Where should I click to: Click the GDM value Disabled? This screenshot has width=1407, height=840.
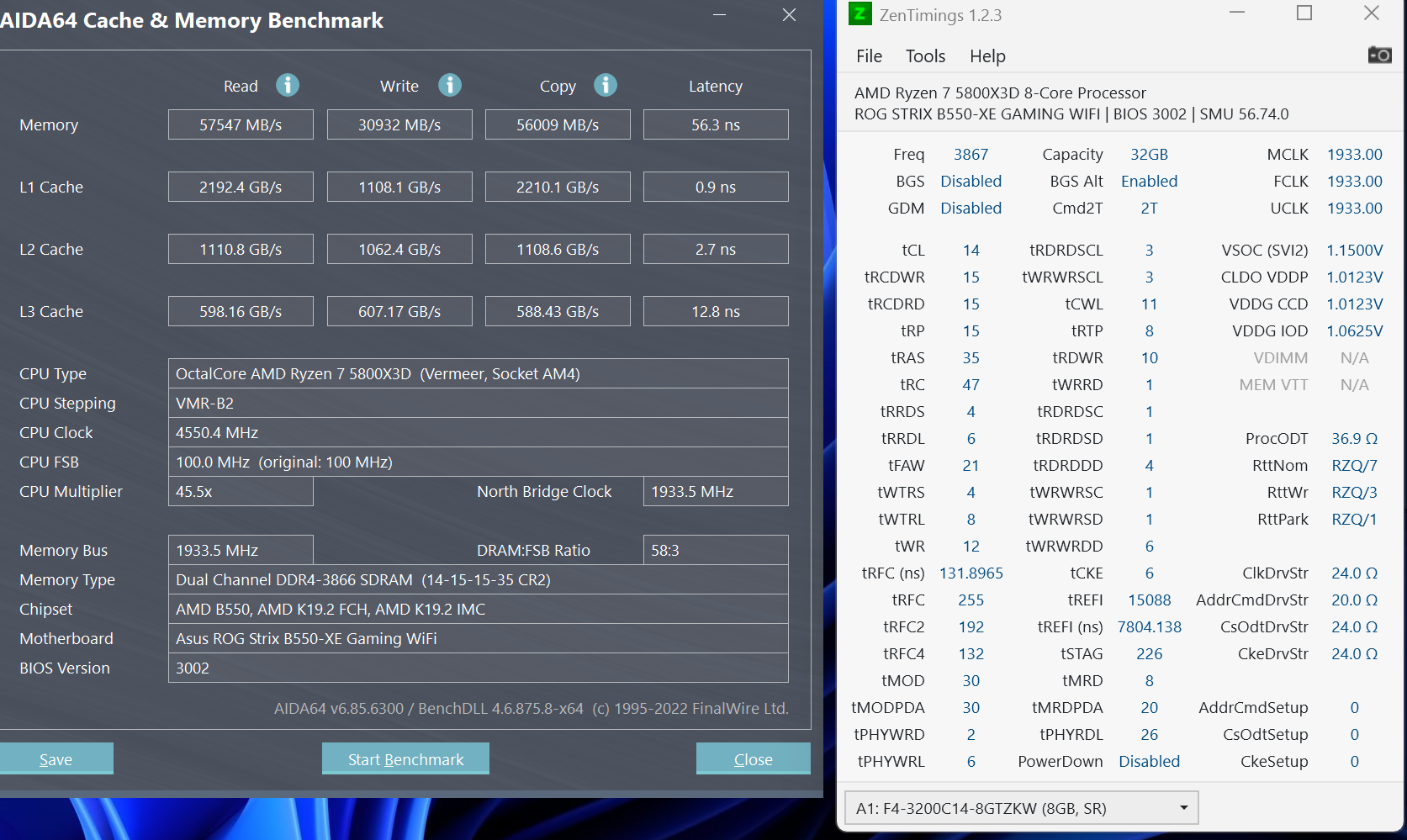[971, 208]
